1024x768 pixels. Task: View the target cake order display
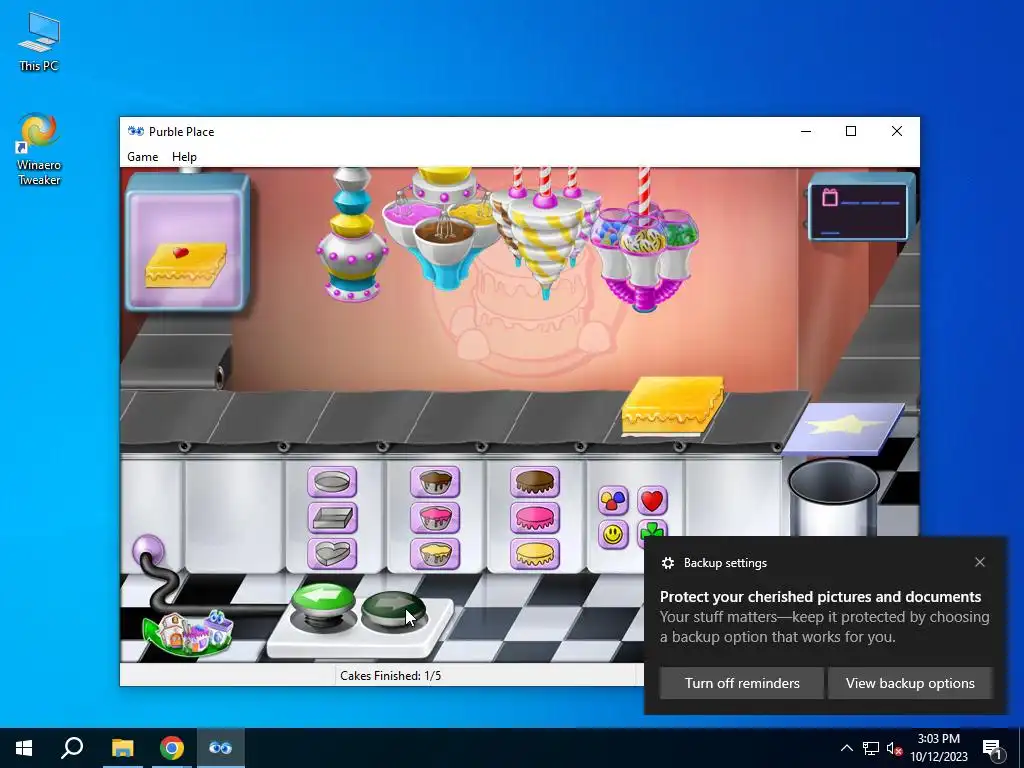[187, 241]
